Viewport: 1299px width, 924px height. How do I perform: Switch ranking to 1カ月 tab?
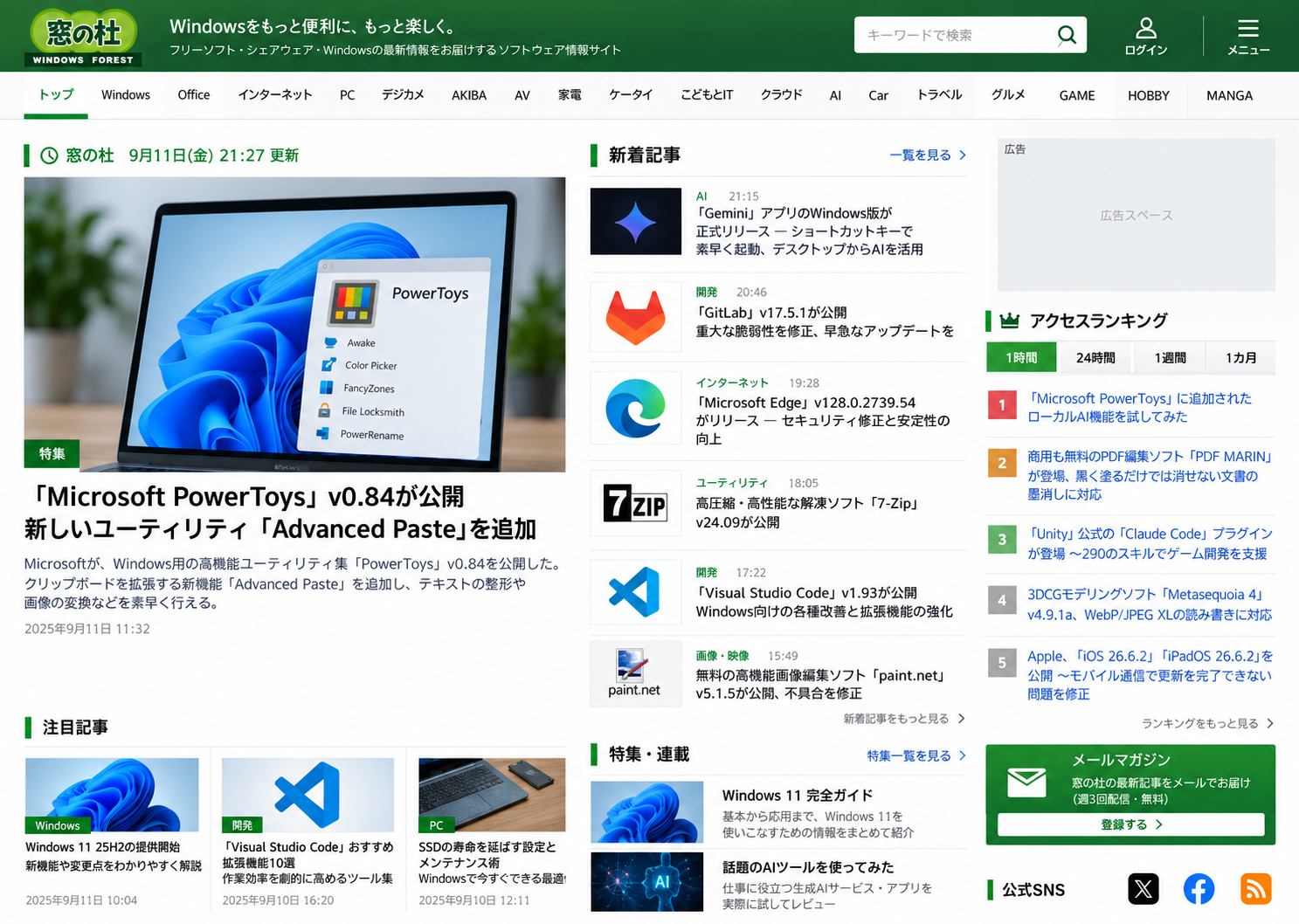click(x=1240, y=357)
